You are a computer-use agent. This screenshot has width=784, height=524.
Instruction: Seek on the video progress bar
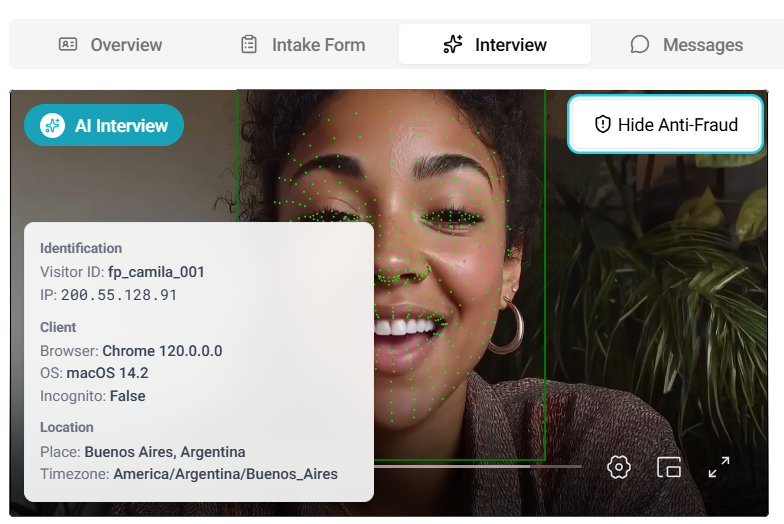point(478,466)
